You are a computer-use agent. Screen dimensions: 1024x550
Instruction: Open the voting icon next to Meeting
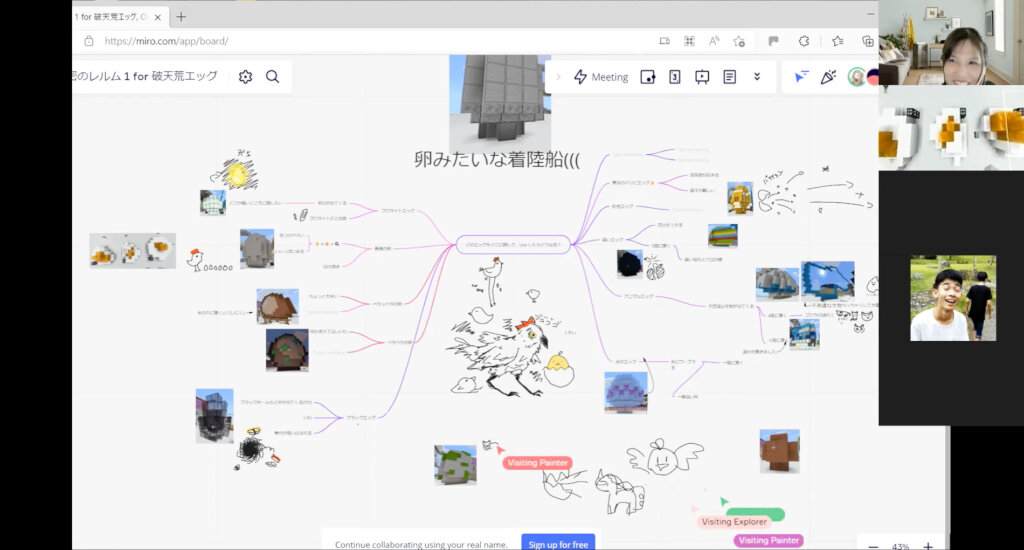tap(675, 77)
